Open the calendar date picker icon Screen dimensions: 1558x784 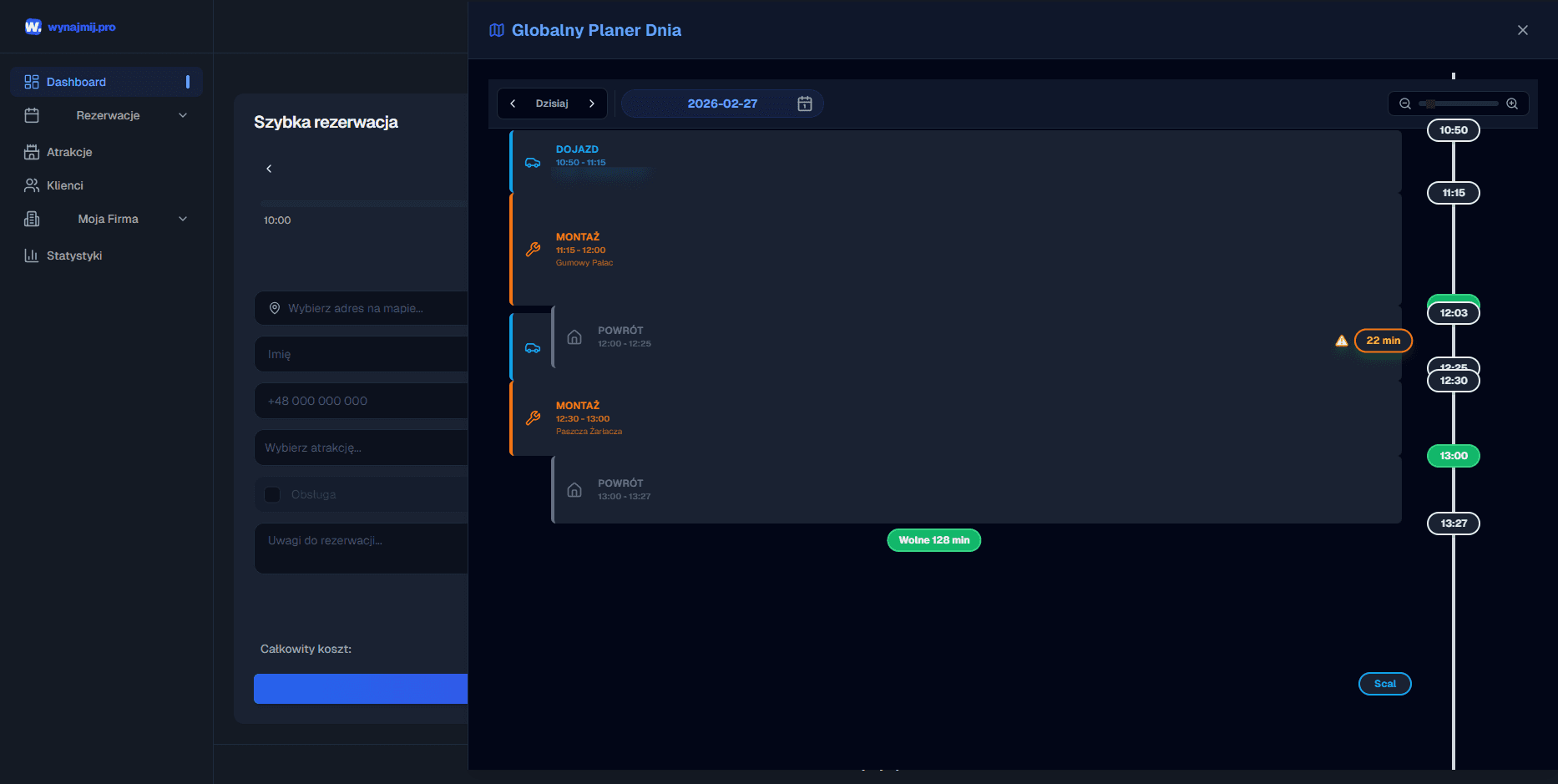coord(805,104)
